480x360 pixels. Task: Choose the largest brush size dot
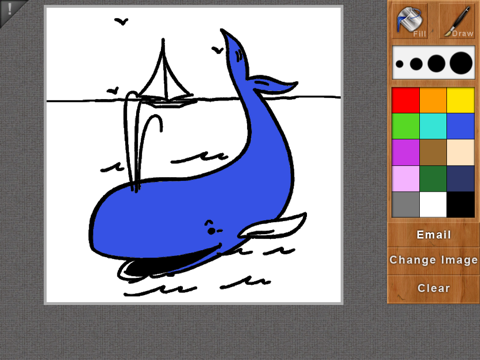pos(461,63)
